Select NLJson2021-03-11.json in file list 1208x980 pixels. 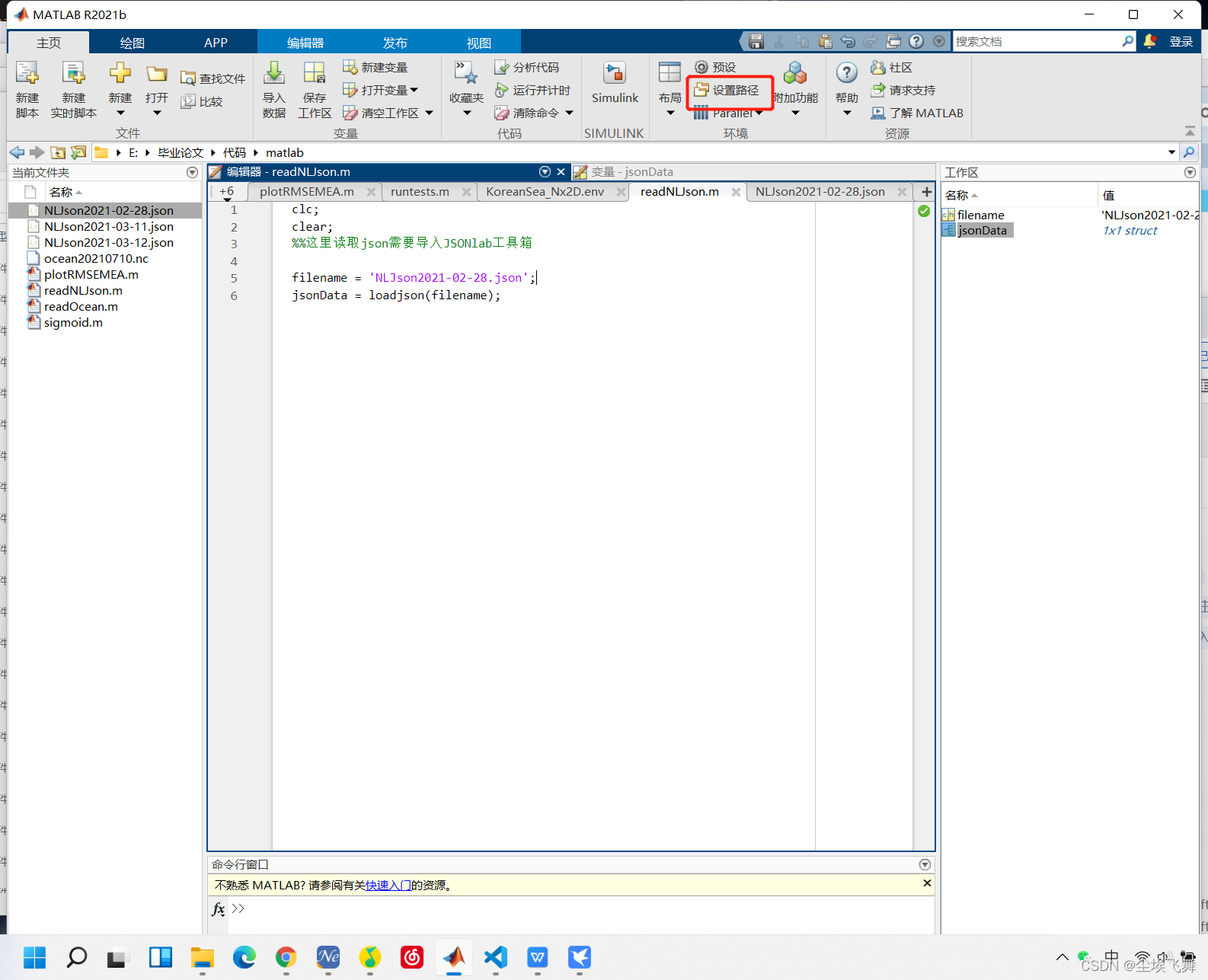[109, 226]
